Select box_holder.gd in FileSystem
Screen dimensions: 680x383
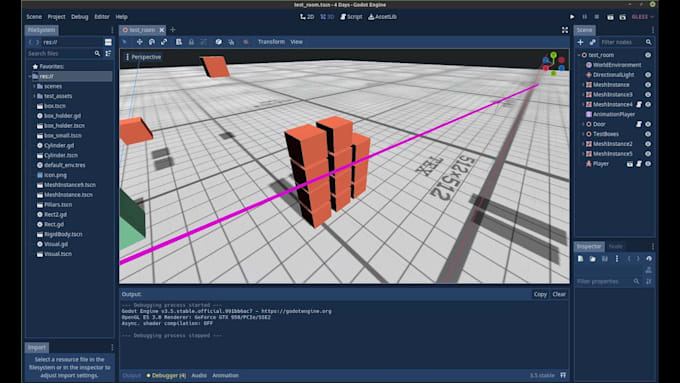point(63,116)
